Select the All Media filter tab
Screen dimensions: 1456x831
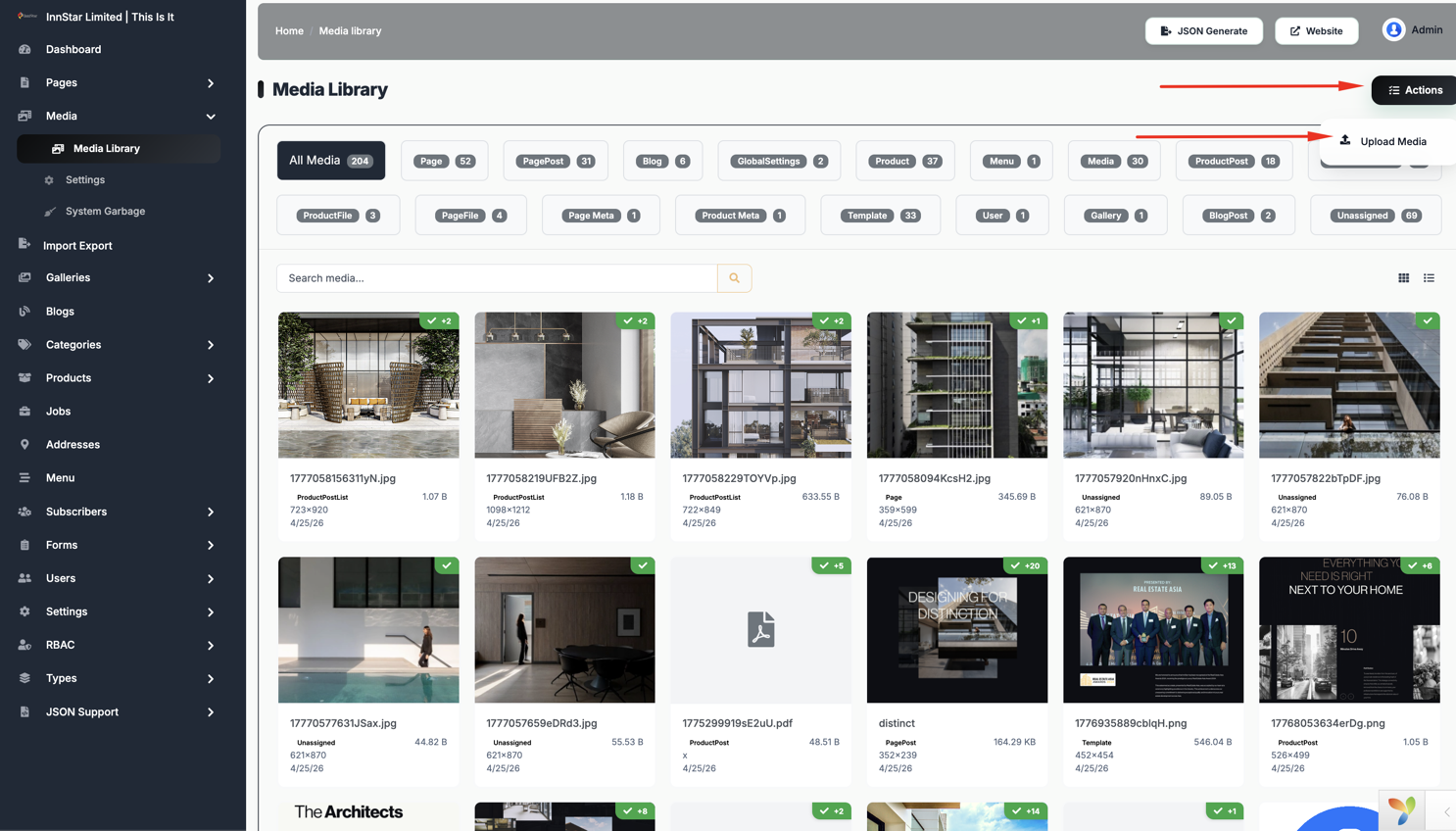(x=331, y=161)
